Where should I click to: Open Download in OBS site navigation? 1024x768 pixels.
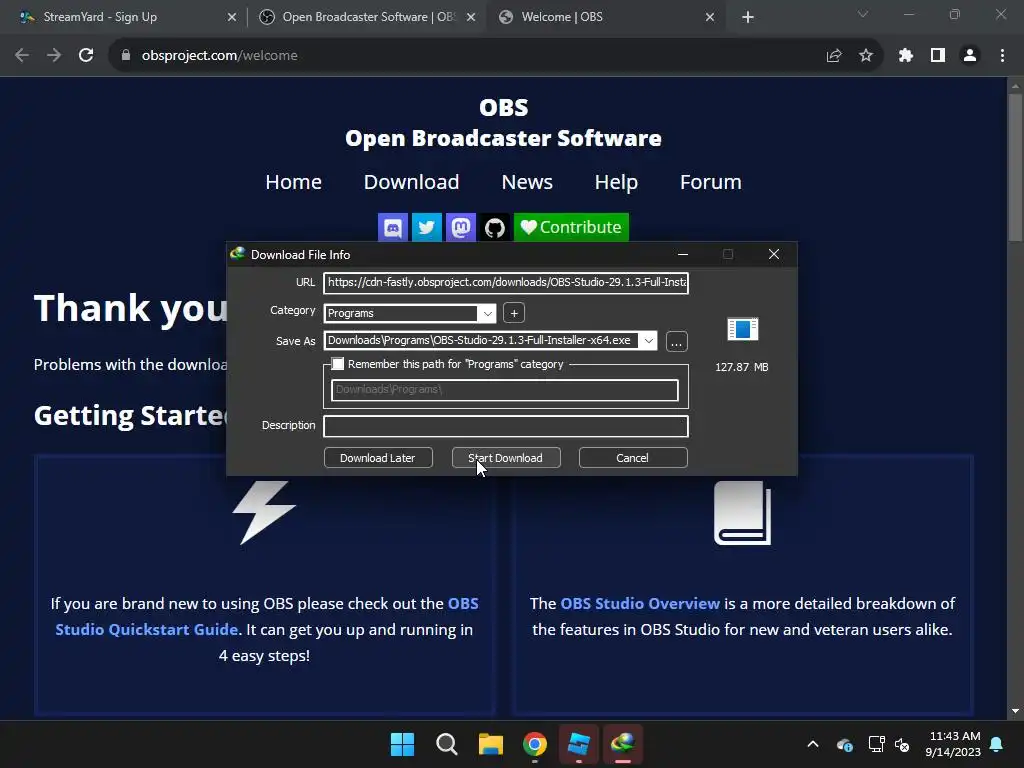[411, 182]
